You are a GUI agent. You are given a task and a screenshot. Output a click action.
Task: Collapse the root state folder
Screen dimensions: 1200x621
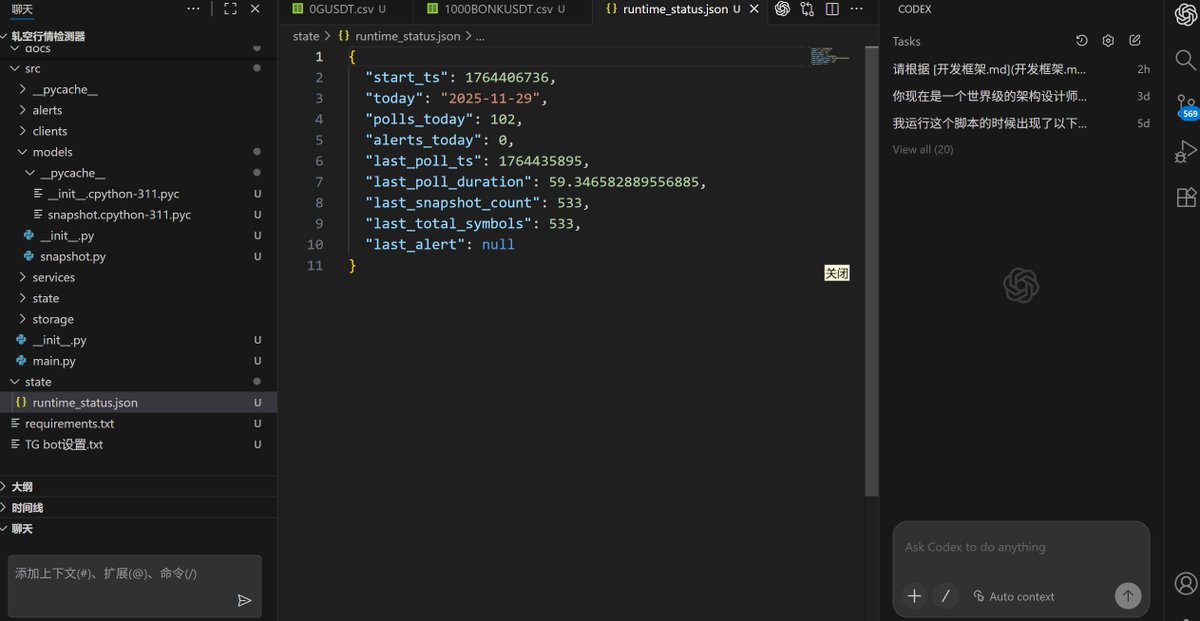(x=138, y=382)
